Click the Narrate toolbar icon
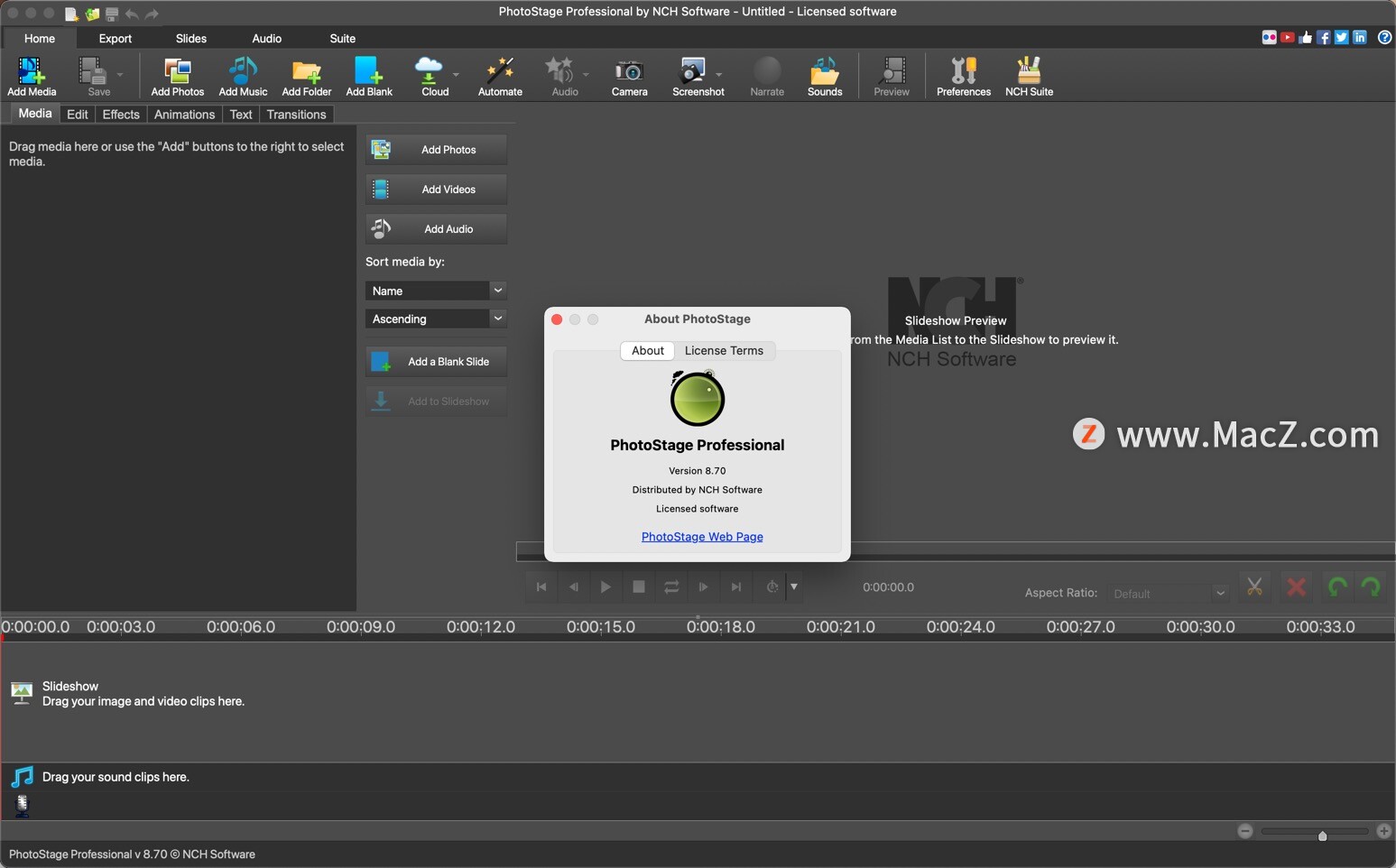This screenshot has width=1396, height=868. tap(767, 77)
